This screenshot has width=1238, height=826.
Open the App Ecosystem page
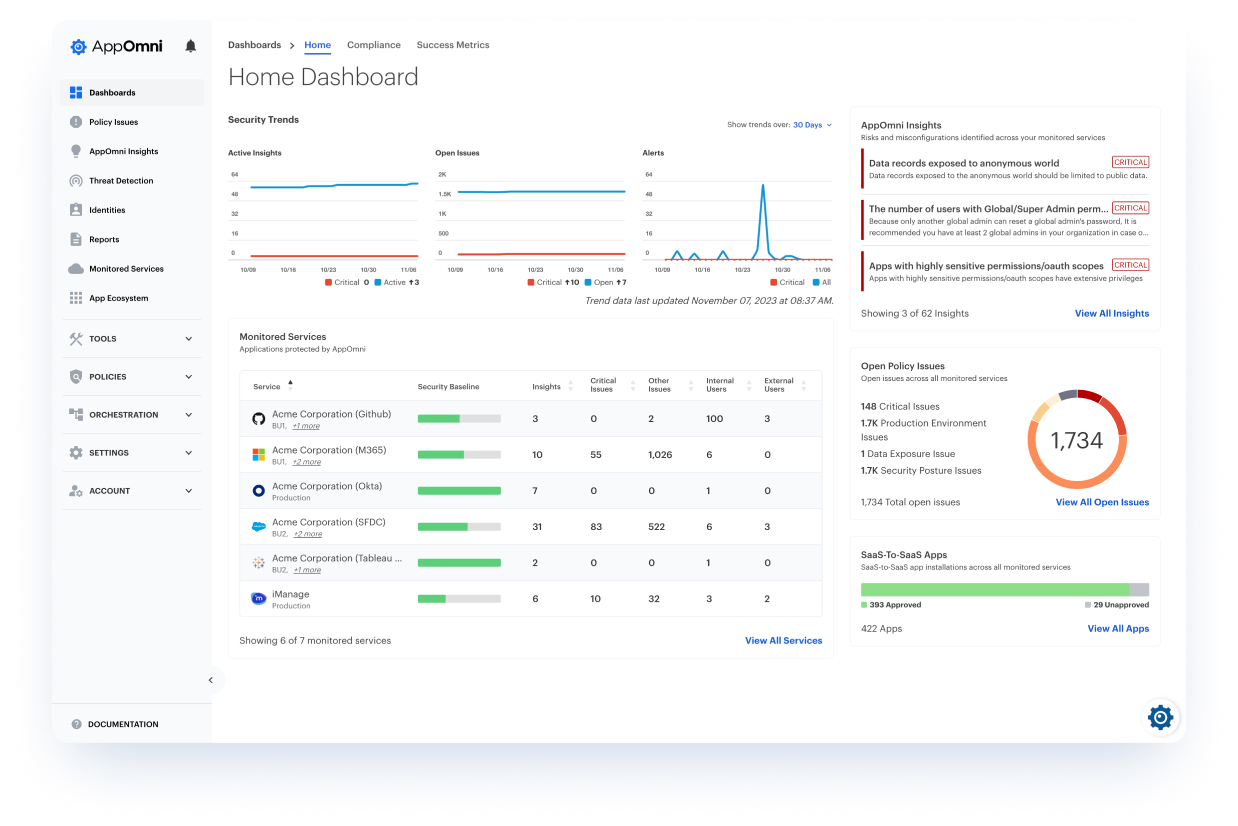tap(119, 297)
